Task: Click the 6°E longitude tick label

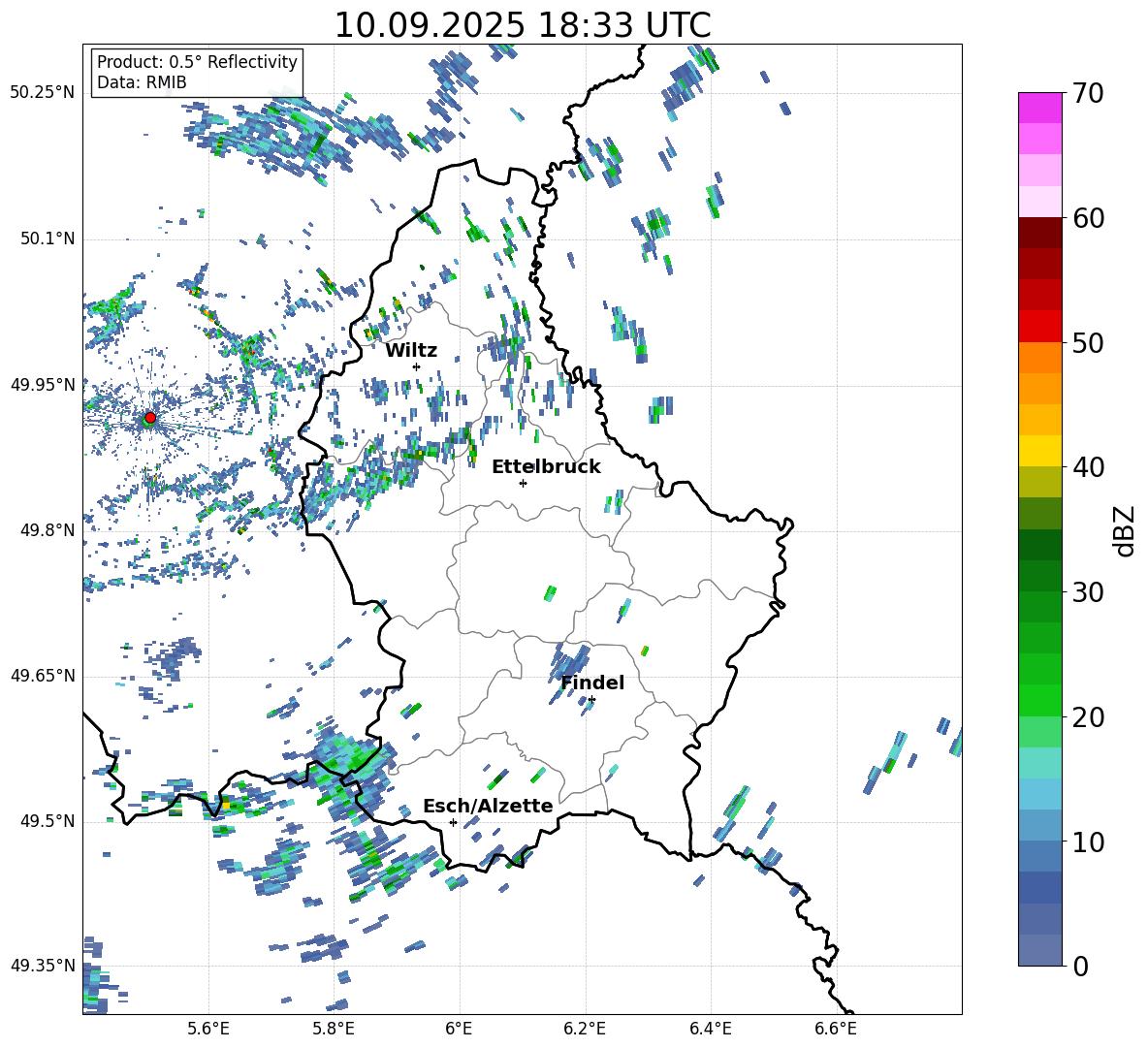Action: point(459,1029)
